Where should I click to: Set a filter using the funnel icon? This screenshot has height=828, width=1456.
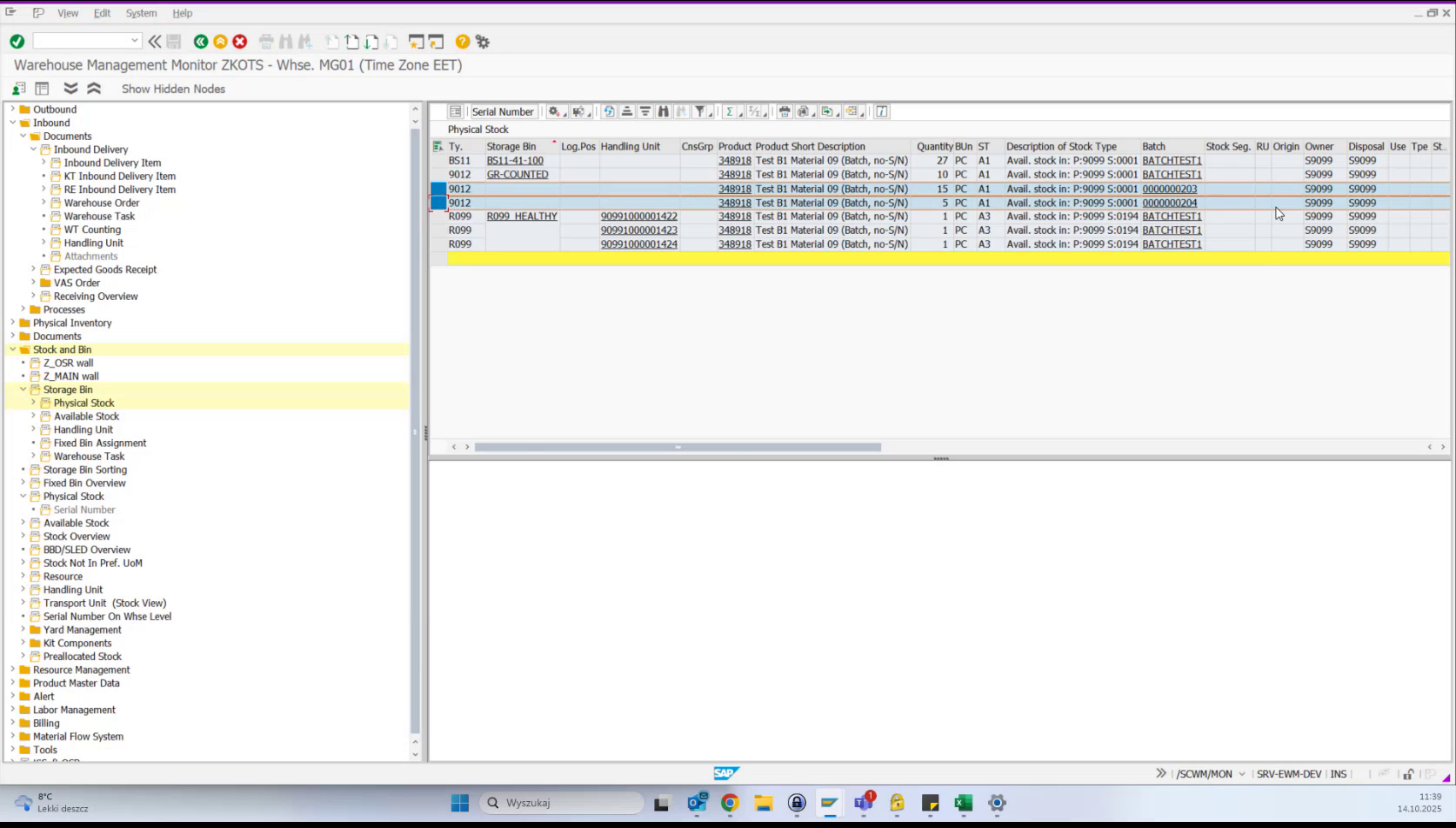pos(701,111)
